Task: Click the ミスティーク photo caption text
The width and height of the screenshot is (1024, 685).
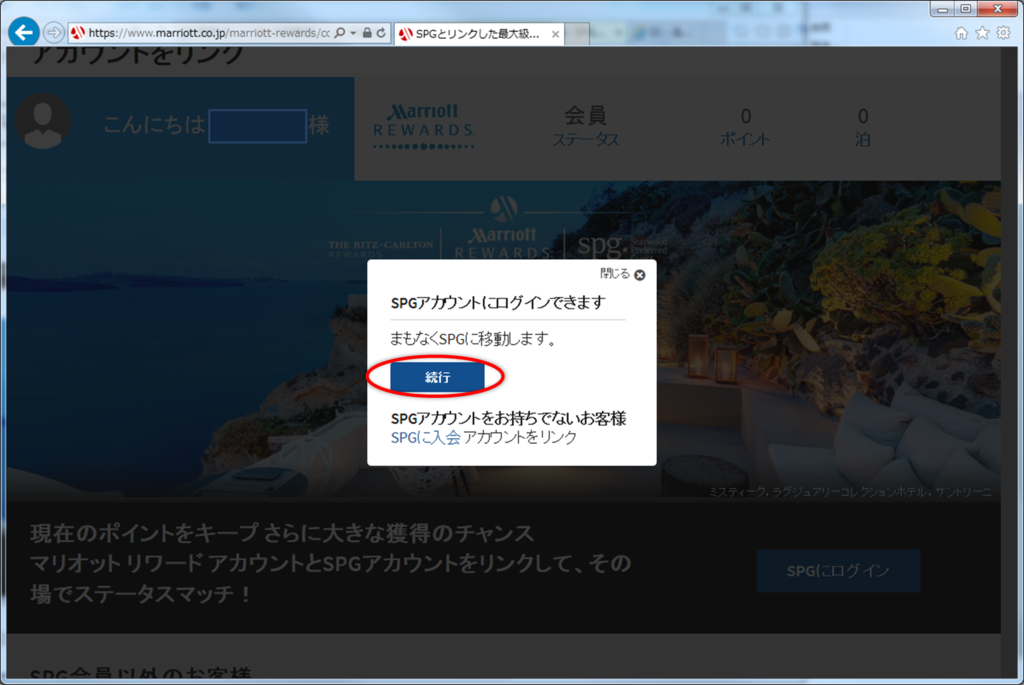Action: tap(850, 492)
